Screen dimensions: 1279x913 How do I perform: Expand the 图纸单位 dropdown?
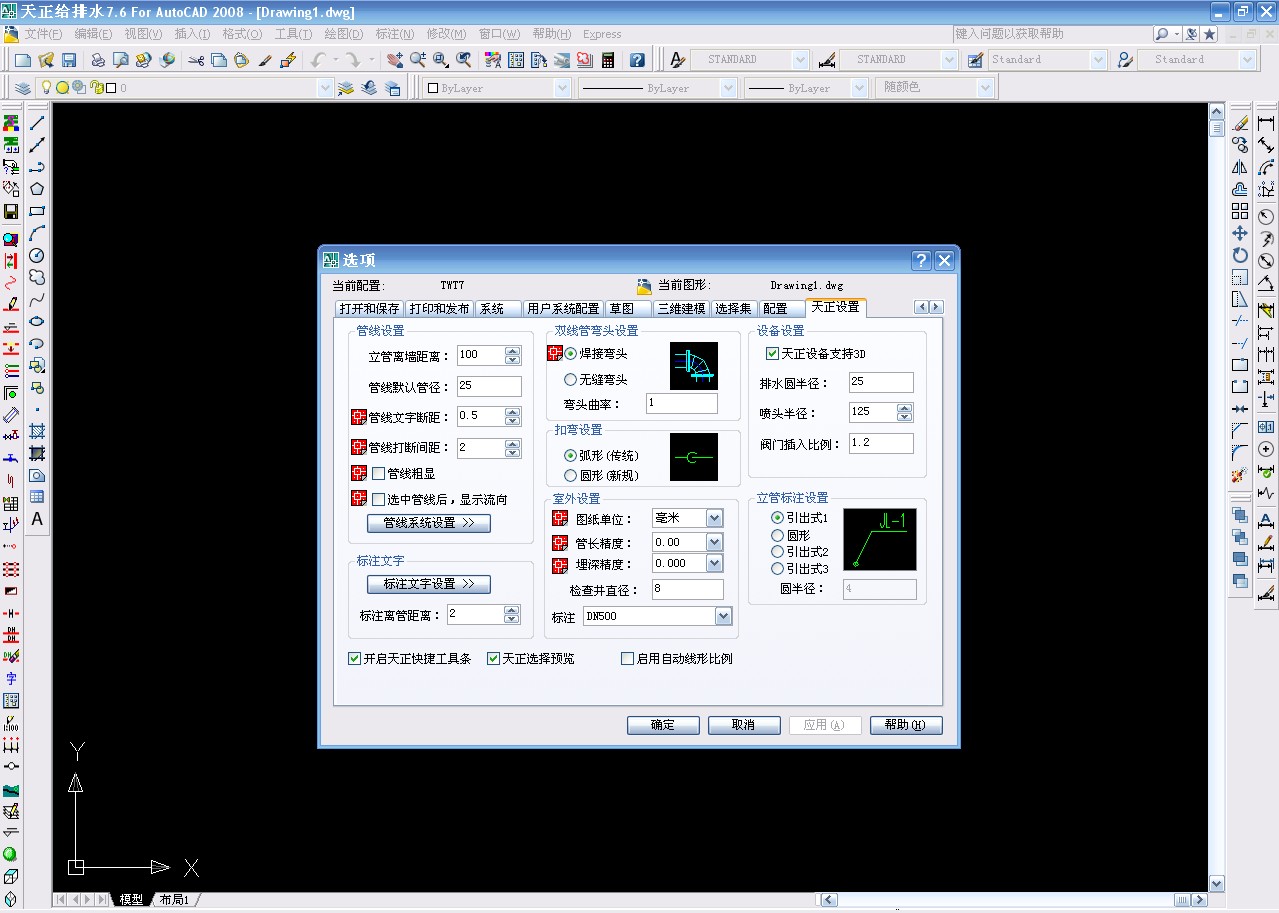point(714,518)
